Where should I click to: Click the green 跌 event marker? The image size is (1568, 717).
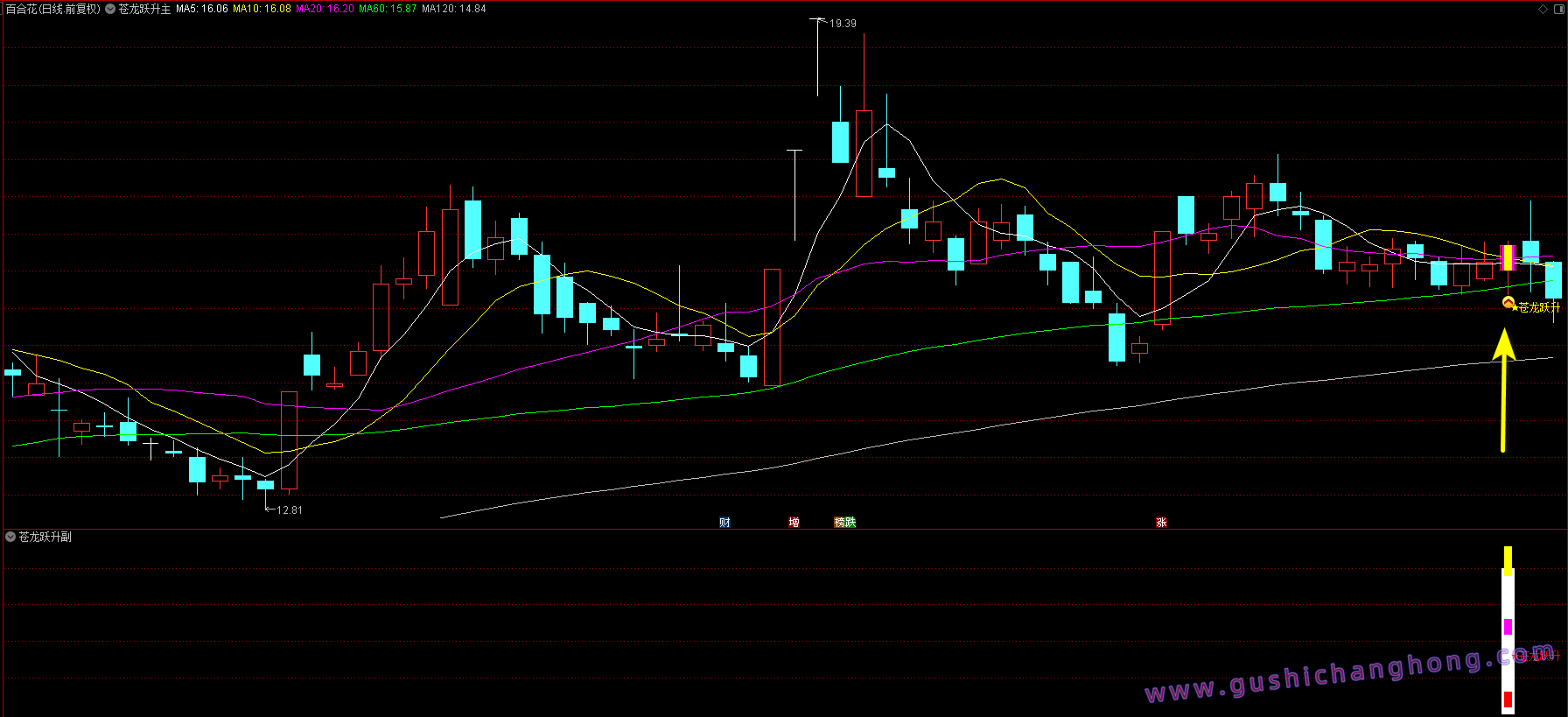(850, 523)
